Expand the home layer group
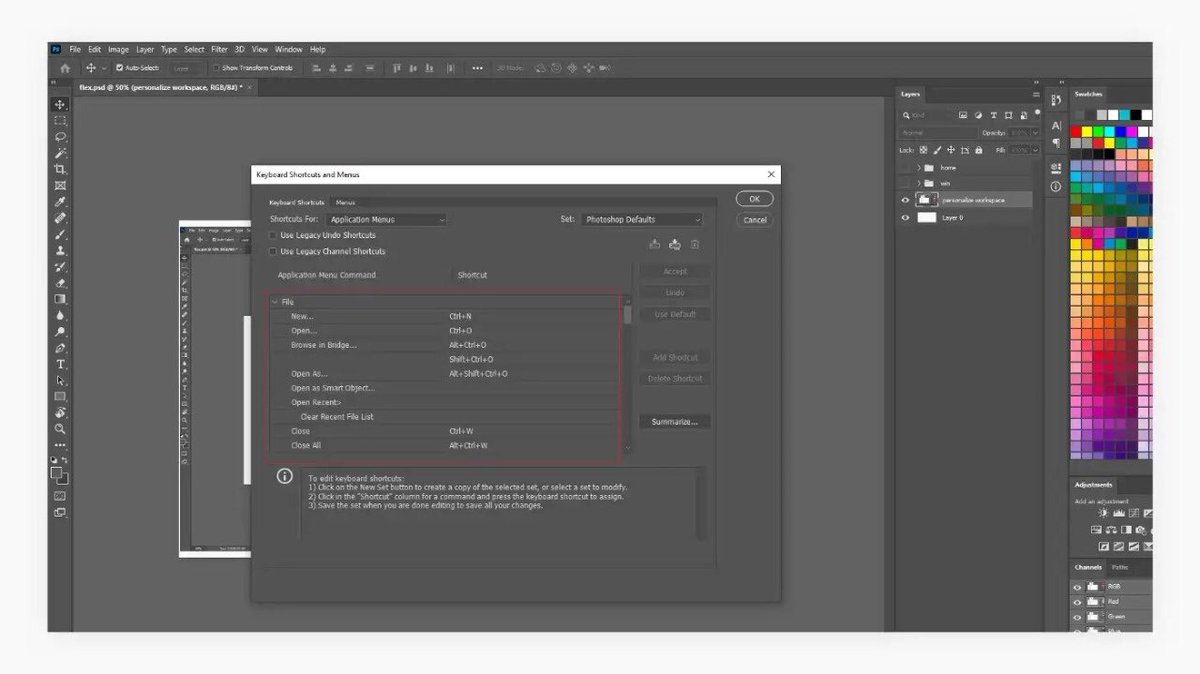Image resolution: width=1200 pixels, height=674 pixels. click(918, 167)
